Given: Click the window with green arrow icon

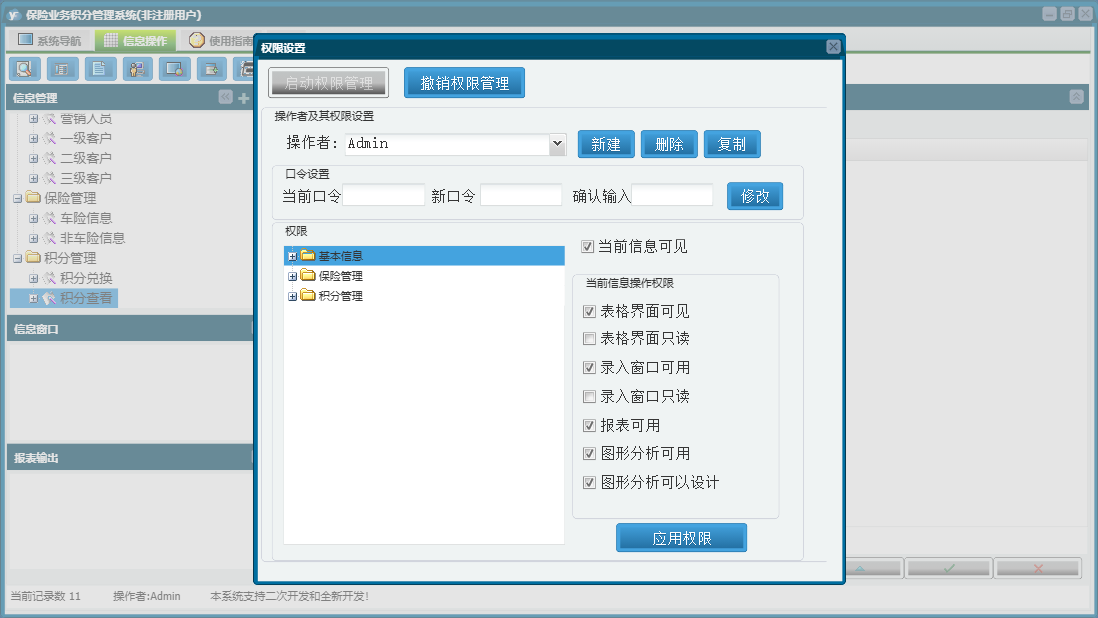Looking at the screenshot, I should click(211, 69).
